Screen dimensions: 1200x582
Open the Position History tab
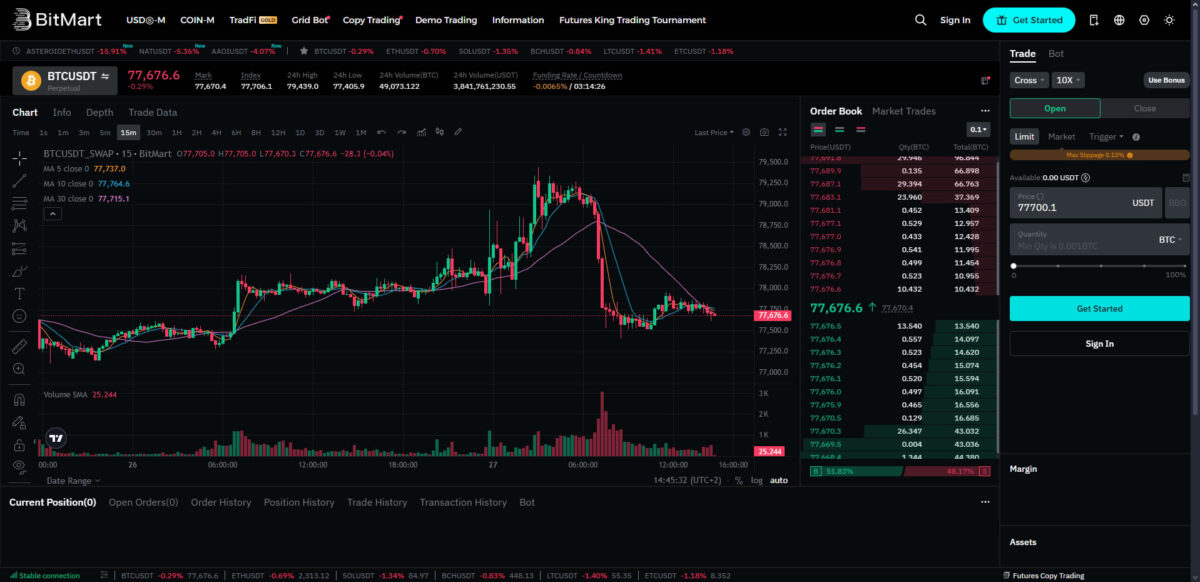299,502
